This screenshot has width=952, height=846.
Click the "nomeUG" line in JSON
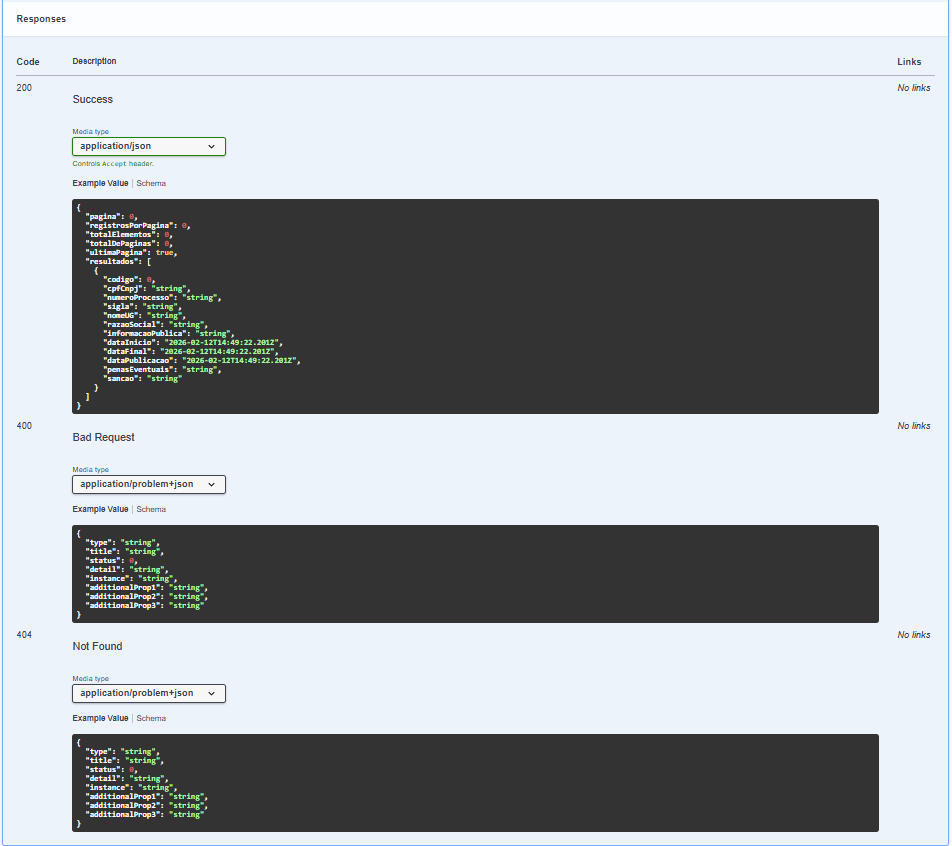pos(144,316)
